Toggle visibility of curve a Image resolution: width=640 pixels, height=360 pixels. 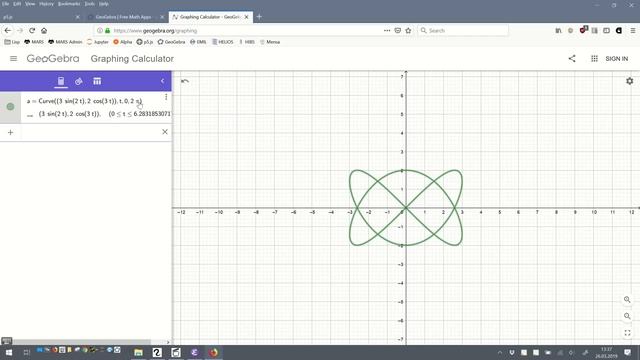[11, 107]
